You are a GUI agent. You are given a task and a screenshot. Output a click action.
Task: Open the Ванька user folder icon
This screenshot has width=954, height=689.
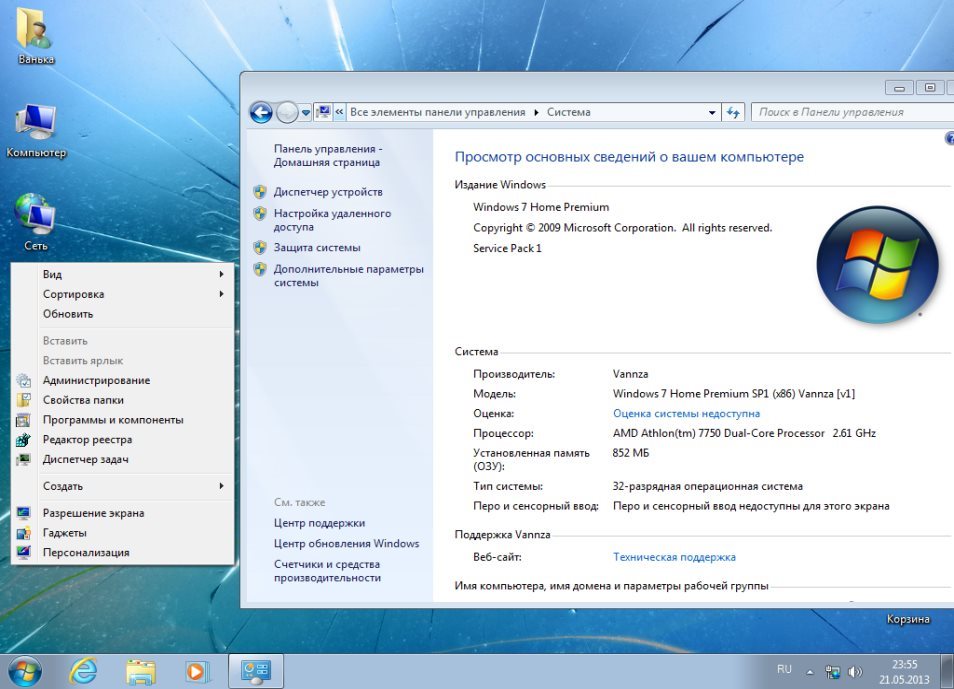pos(36,32)
